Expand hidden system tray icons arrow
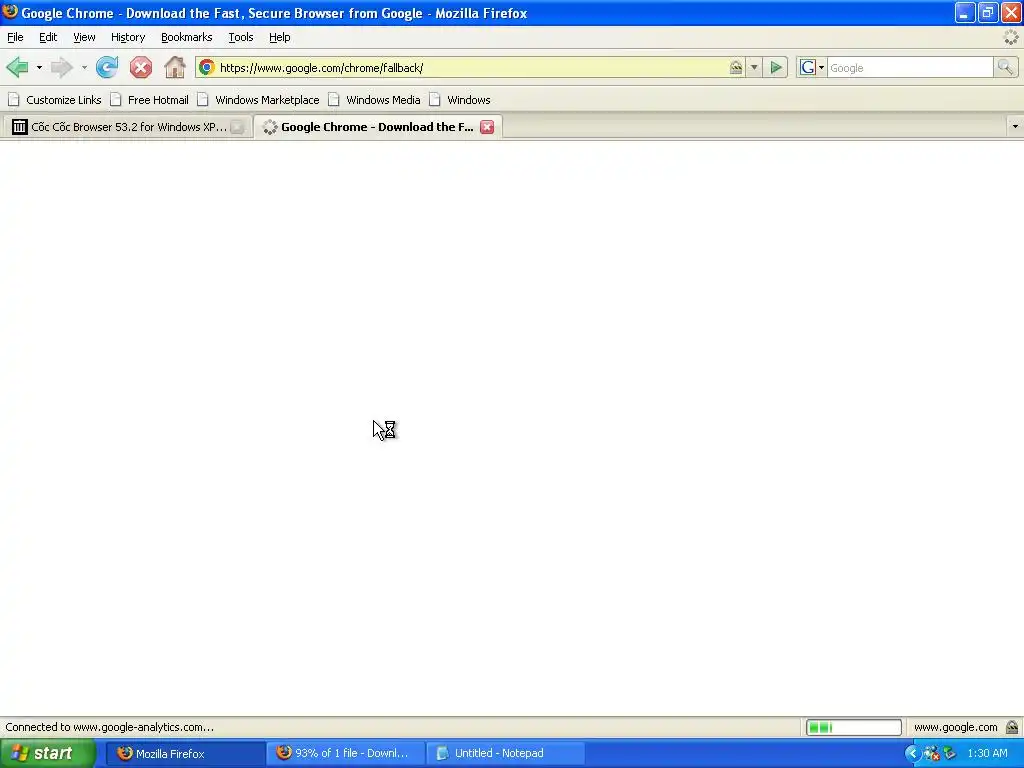Image resolution: width=1024 pixels, height=768 pixels. (911, 753)
